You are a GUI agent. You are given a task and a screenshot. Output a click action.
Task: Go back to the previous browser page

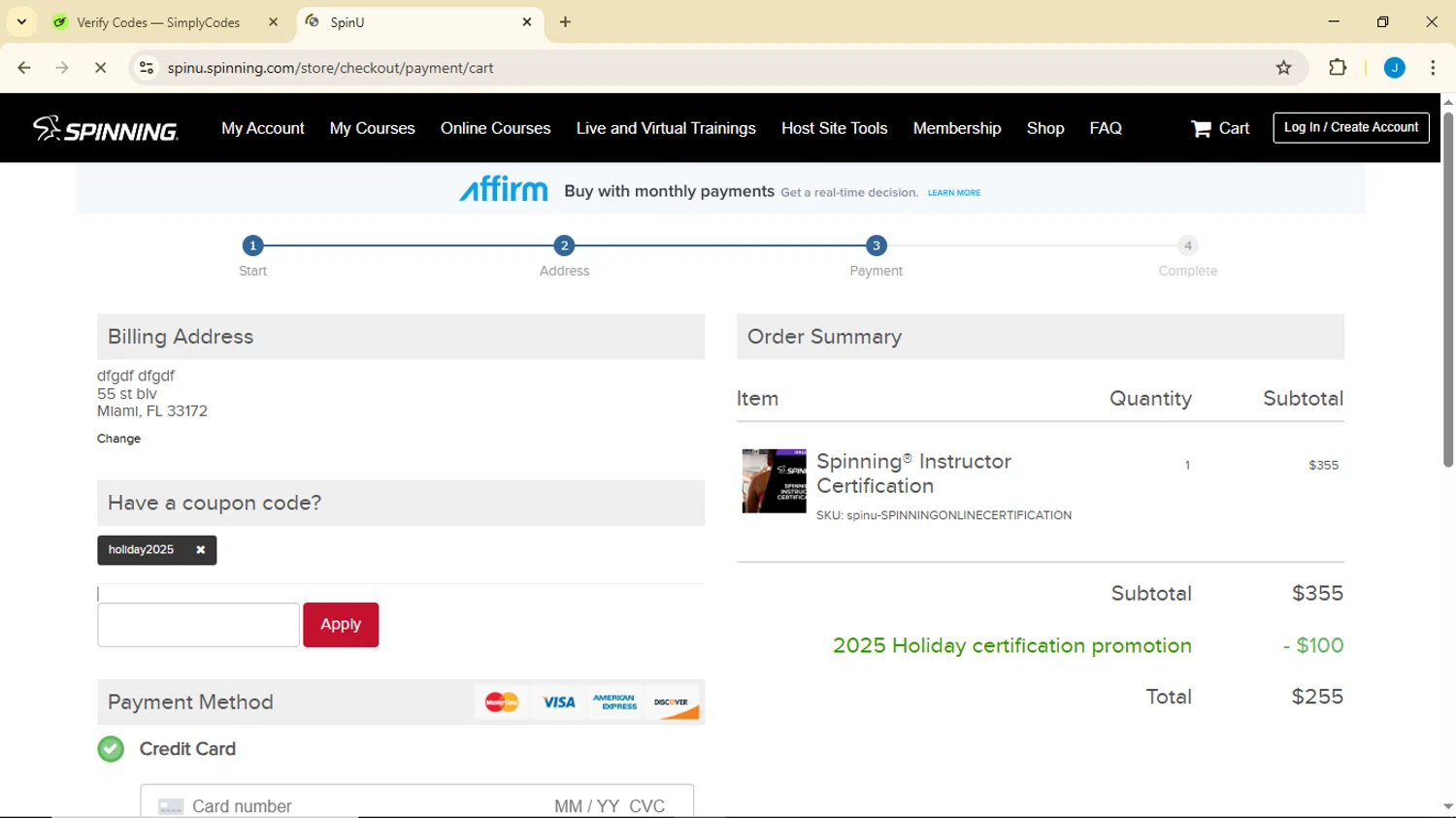(x=24, y=68)
